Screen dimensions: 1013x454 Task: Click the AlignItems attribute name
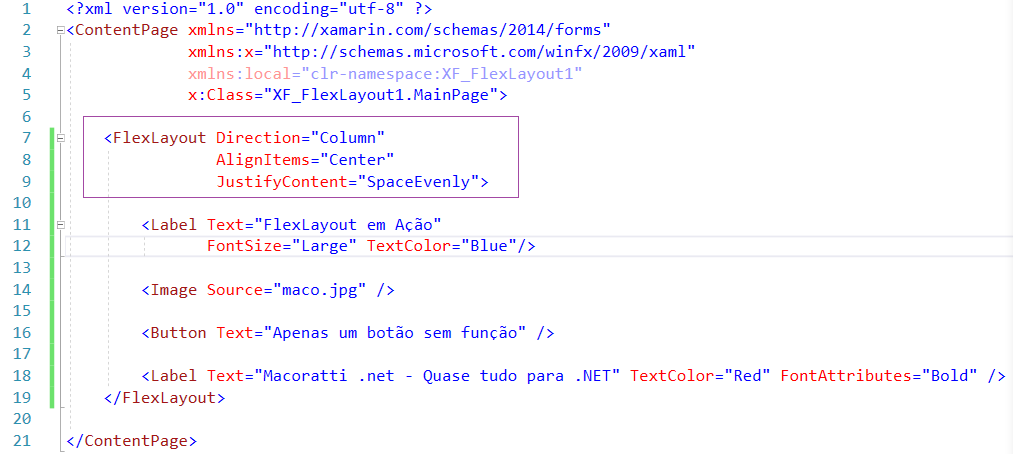click(263, 160)
